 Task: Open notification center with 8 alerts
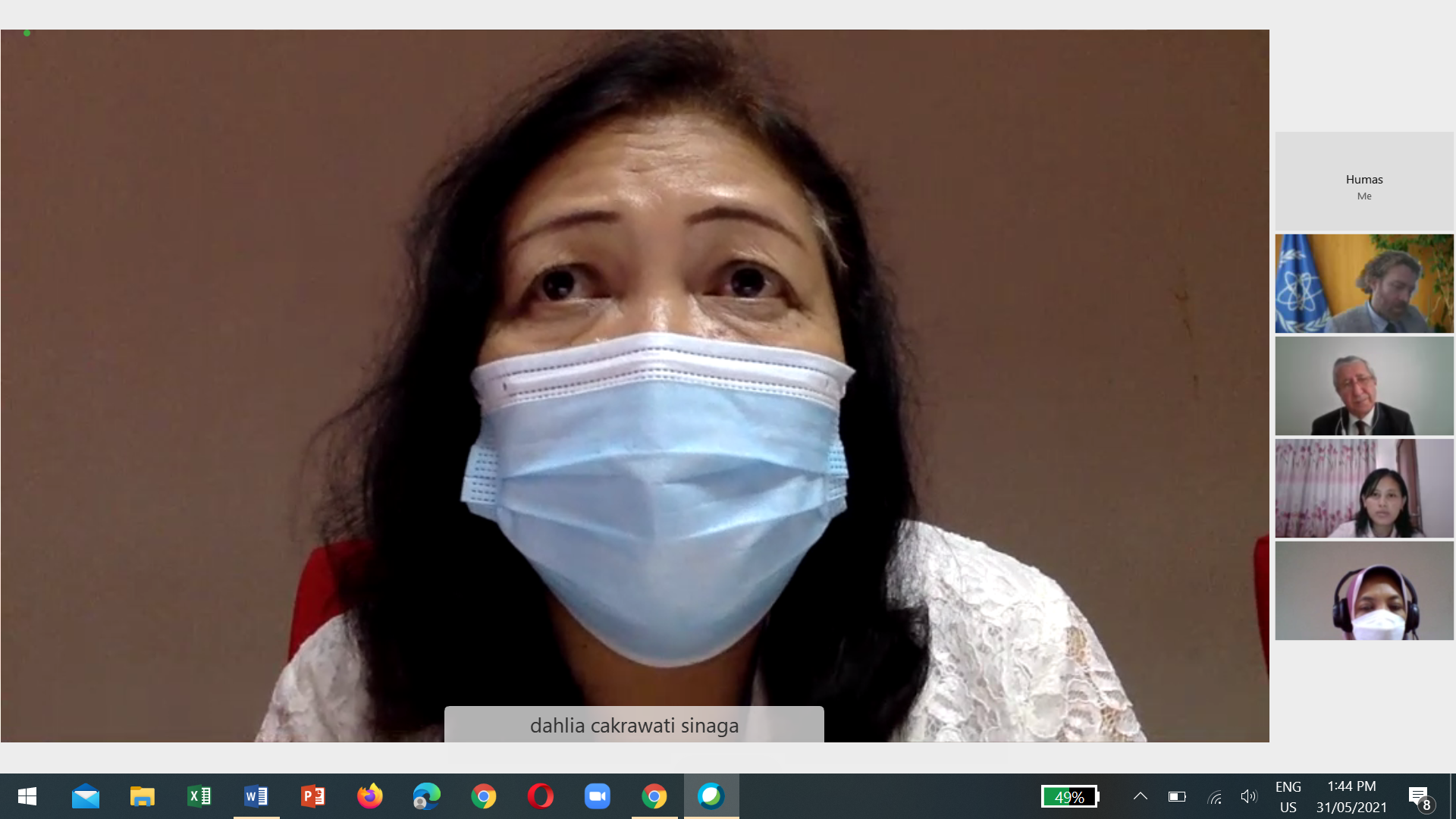(1420, 798)
